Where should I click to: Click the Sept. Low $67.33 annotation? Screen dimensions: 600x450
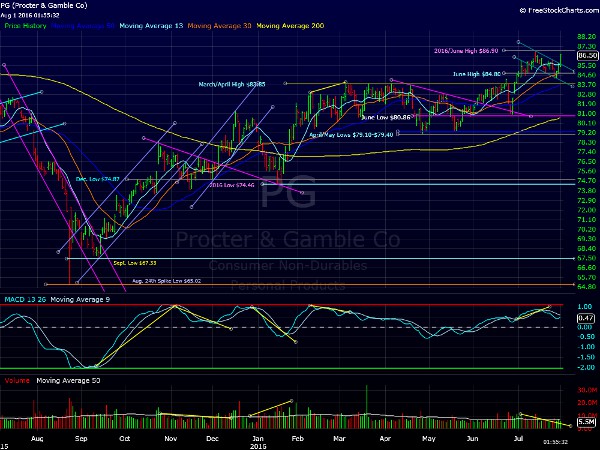[135, 263]
